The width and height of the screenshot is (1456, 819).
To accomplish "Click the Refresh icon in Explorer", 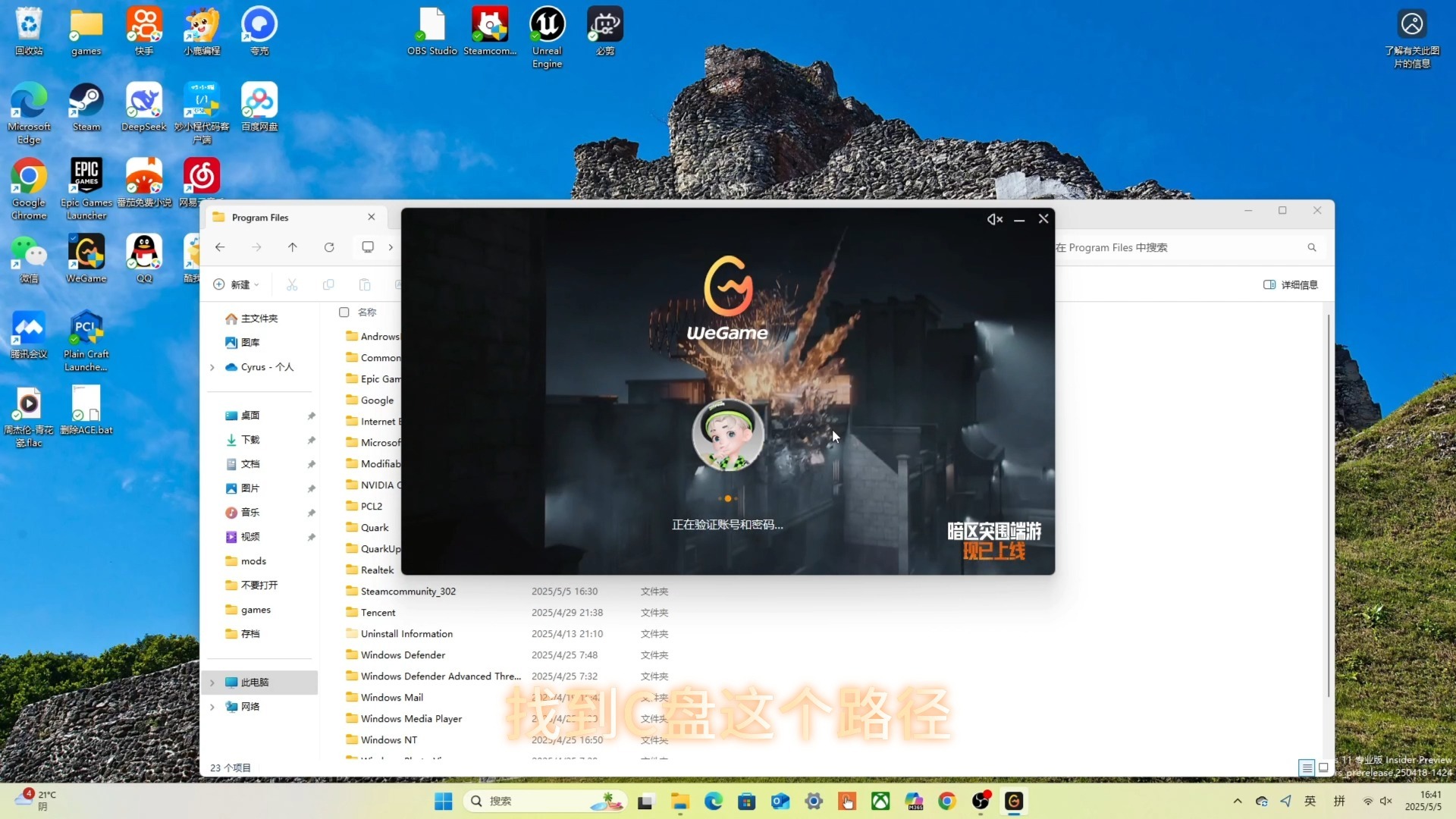I will tap(329, 247).
